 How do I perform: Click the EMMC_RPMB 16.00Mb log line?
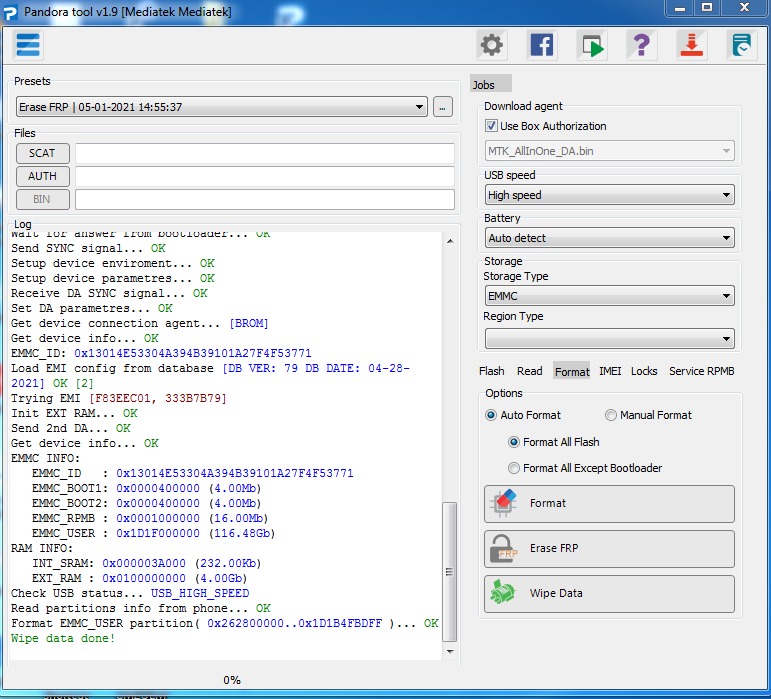tap(149, 518)
